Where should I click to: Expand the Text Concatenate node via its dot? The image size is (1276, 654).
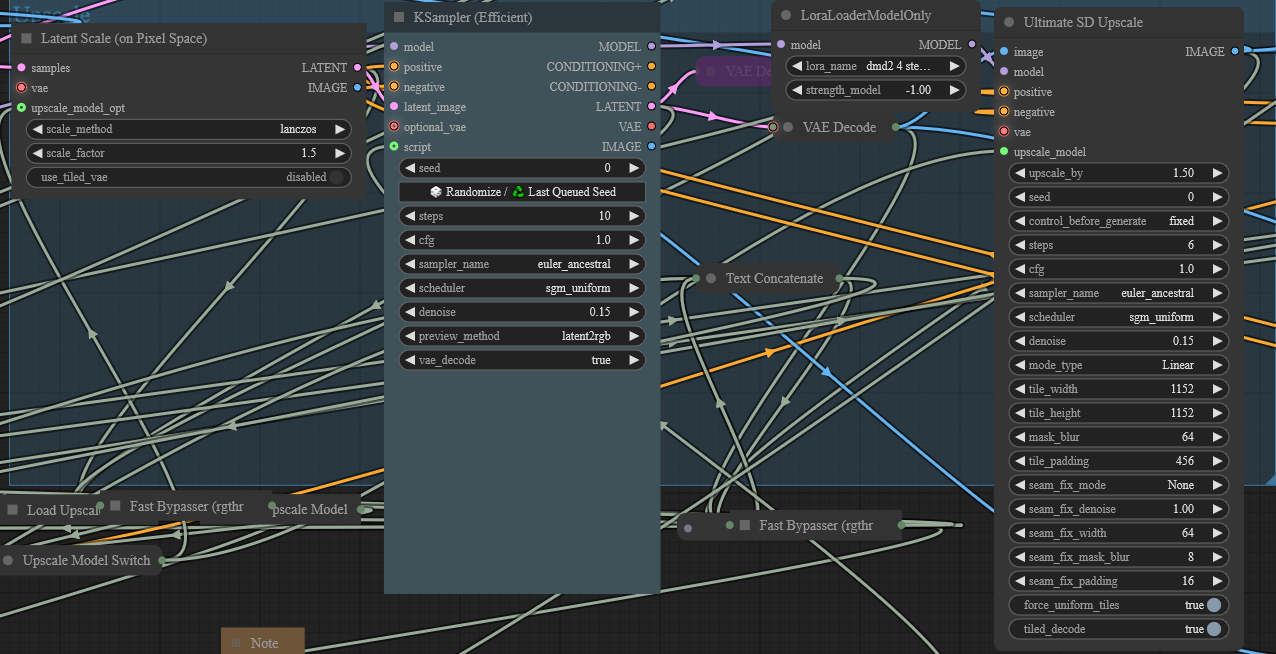click(711, 278)
